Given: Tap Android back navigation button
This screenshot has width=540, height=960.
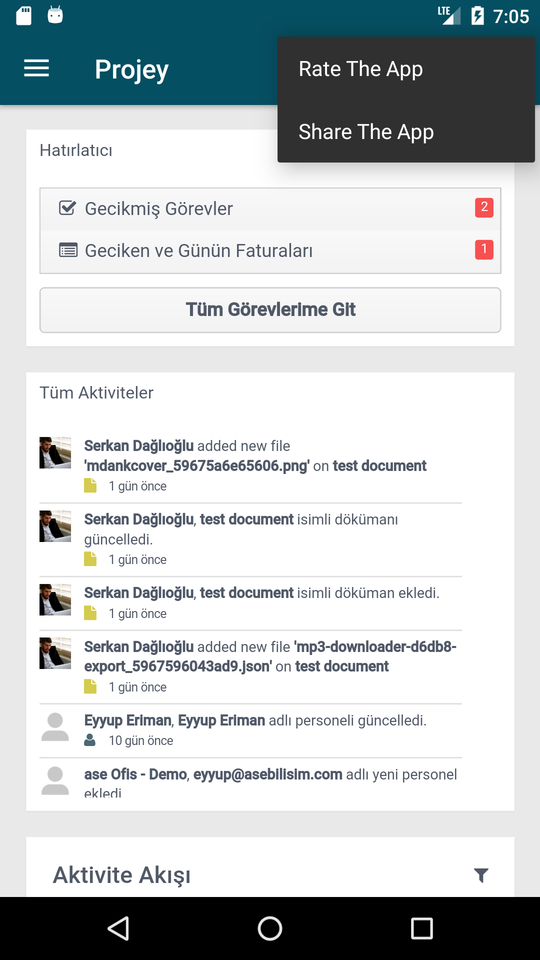Looking at the screenshot, I should [118, 928].
